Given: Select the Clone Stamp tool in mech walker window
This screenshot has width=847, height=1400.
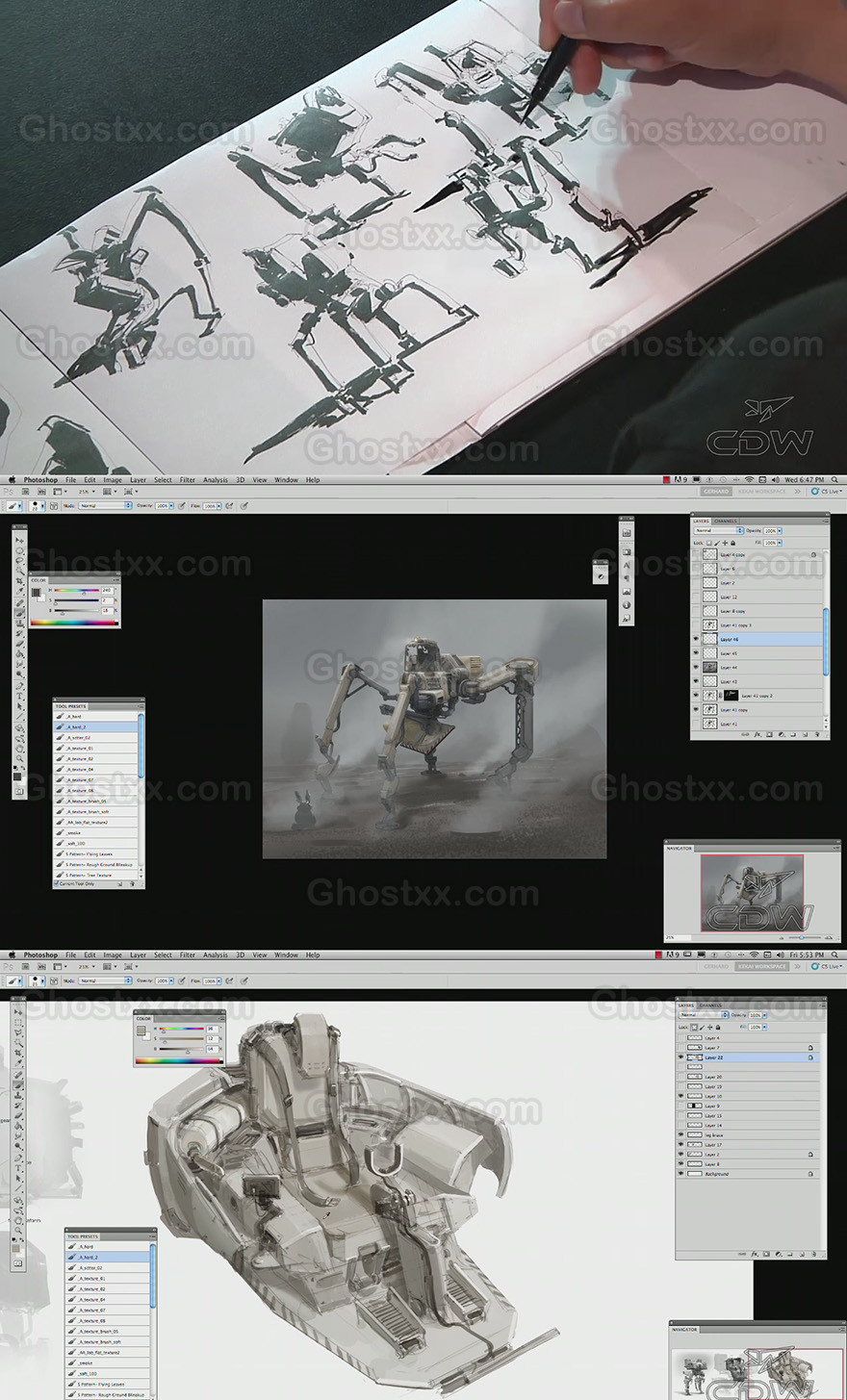Looking at the screenshot, I should click(x=19, y=623).
